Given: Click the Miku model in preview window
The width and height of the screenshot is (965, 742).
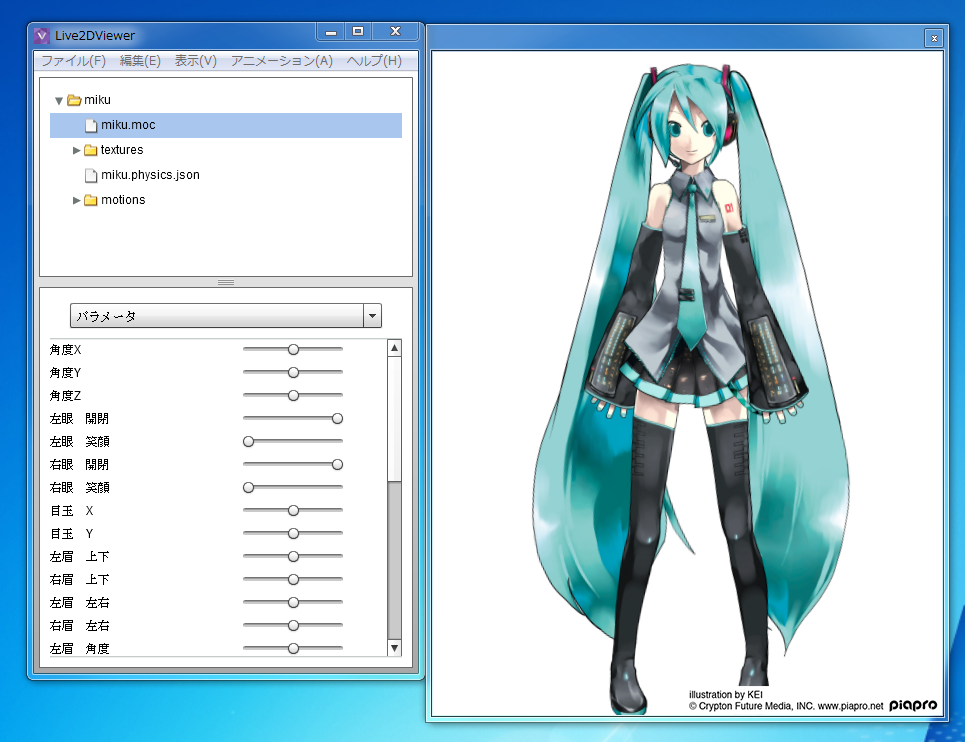Looking at the screenshot, I should 692,388.
